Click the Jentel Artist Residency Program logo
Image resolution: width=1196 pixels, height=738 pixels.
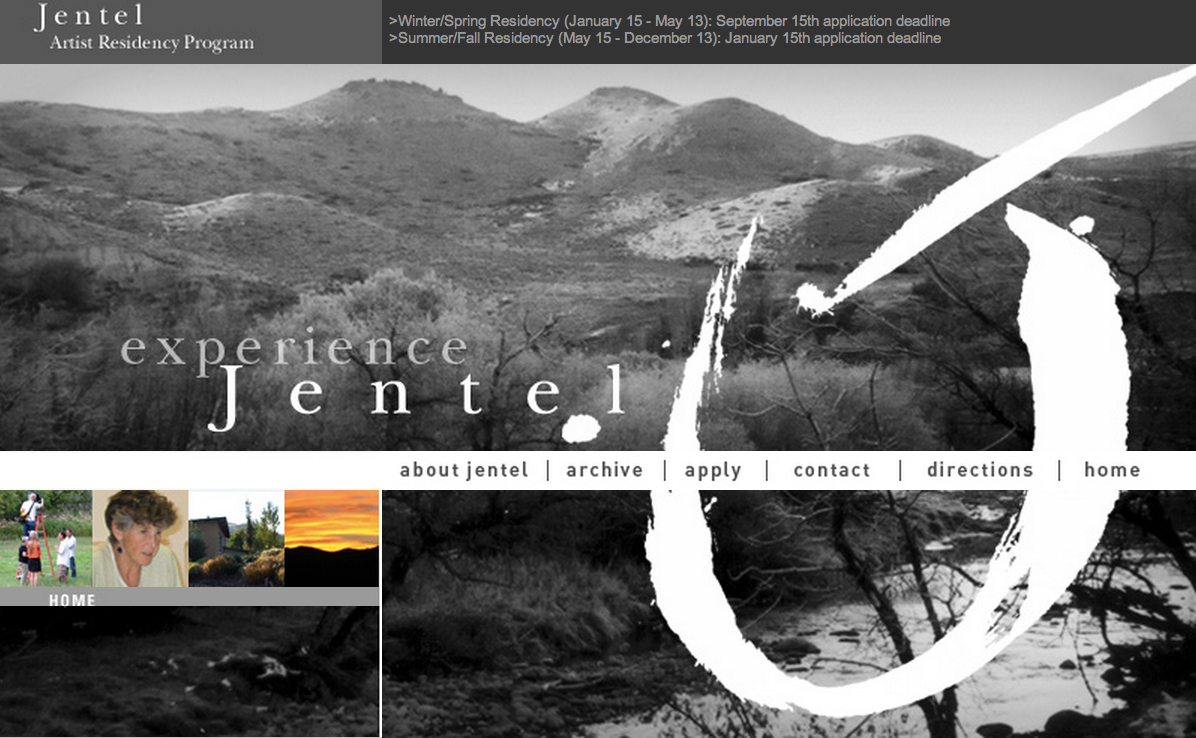[x=144, y=28]
